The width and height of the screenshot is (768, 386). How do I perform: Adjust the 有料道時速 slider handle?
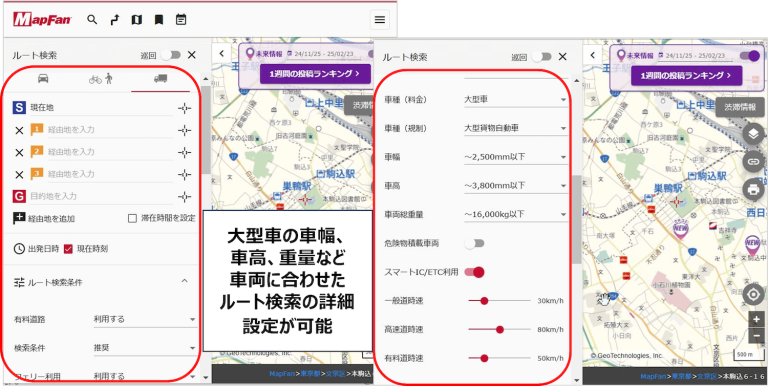coord(484,359)
